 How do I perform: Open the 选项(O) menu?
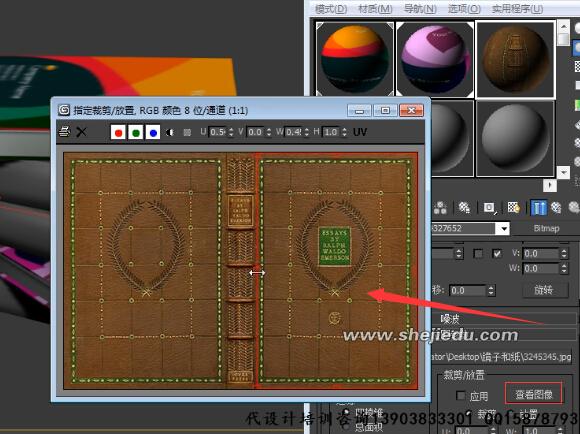point(464,9)
